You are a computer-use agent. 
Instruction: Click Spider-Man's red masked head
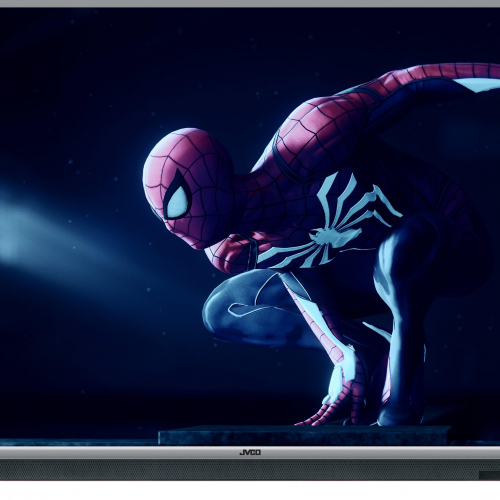tap(188, 187)
